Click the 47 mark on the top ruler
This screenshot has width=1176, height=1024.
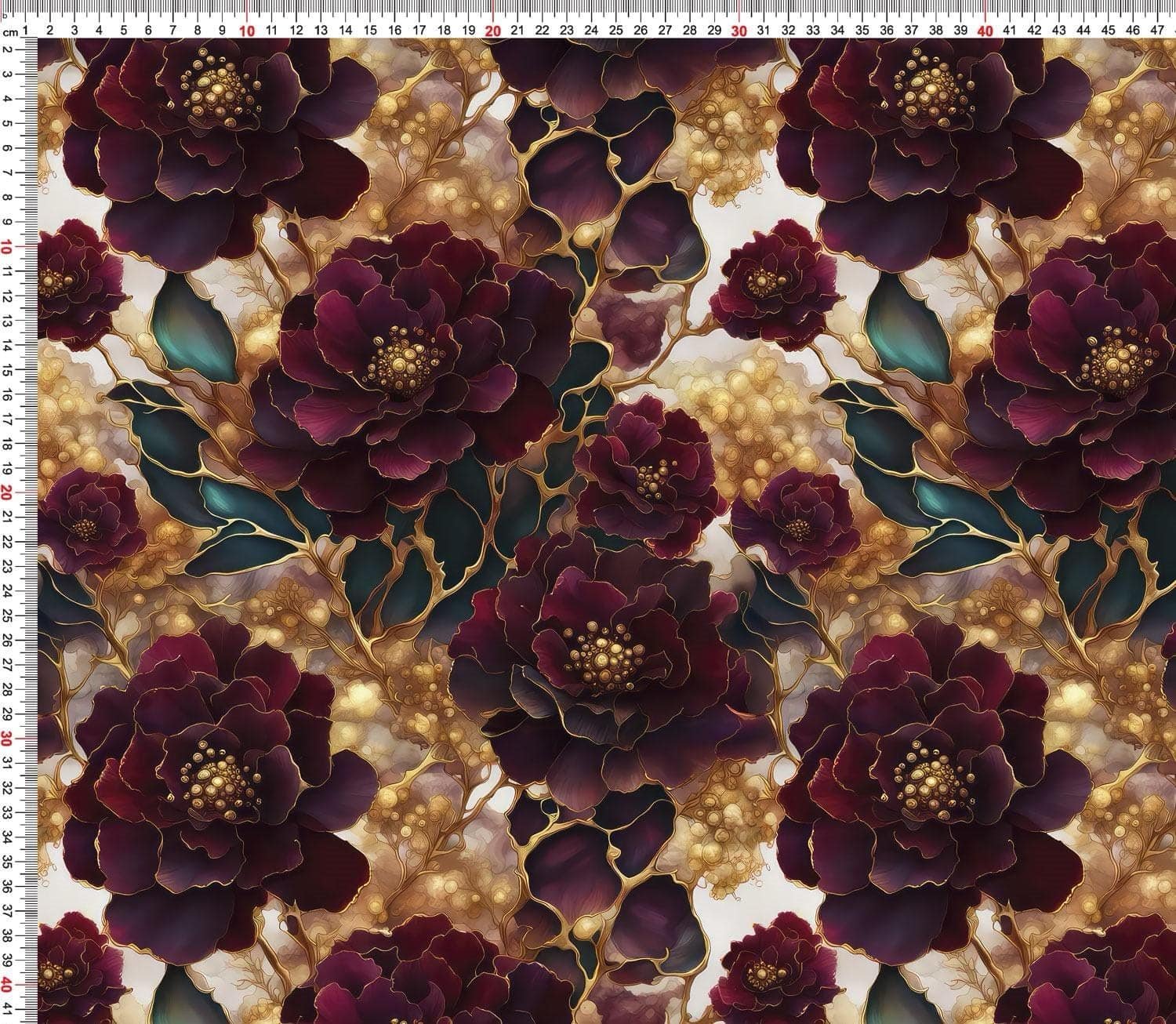(1158, 31)
